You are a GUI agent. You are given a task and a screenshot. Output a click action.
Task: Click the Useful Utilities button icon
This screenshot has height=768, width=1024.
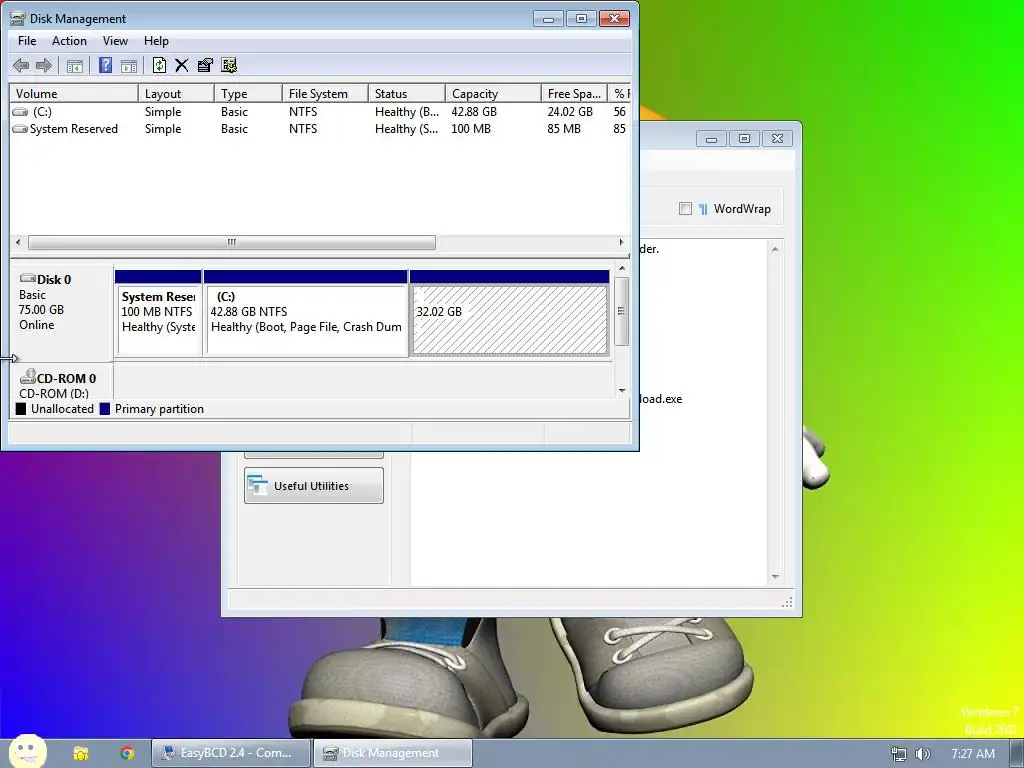(257, 485)
